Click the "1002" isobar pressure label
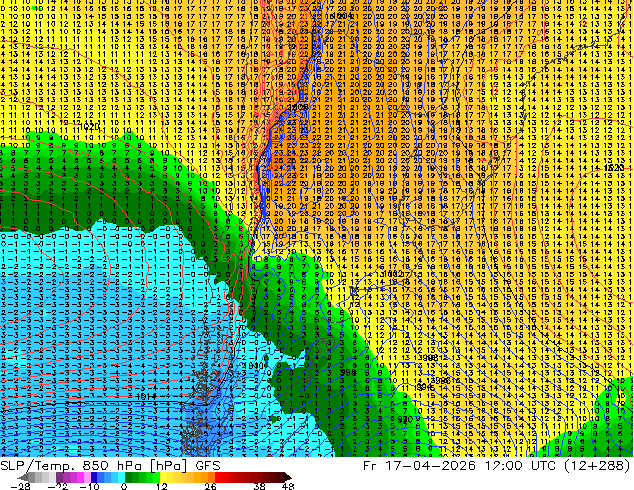634x490 pixels. (392, 274)
